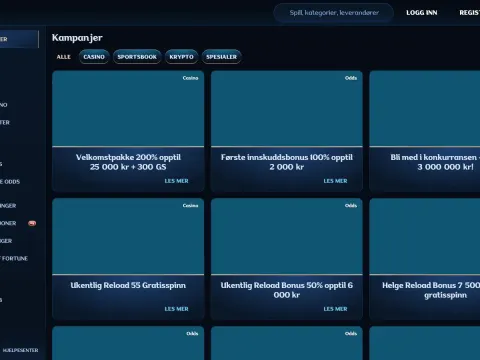Screen dimensions: 480x360
Task: Click the LOGG INN button
Action: tap(422, 13)
